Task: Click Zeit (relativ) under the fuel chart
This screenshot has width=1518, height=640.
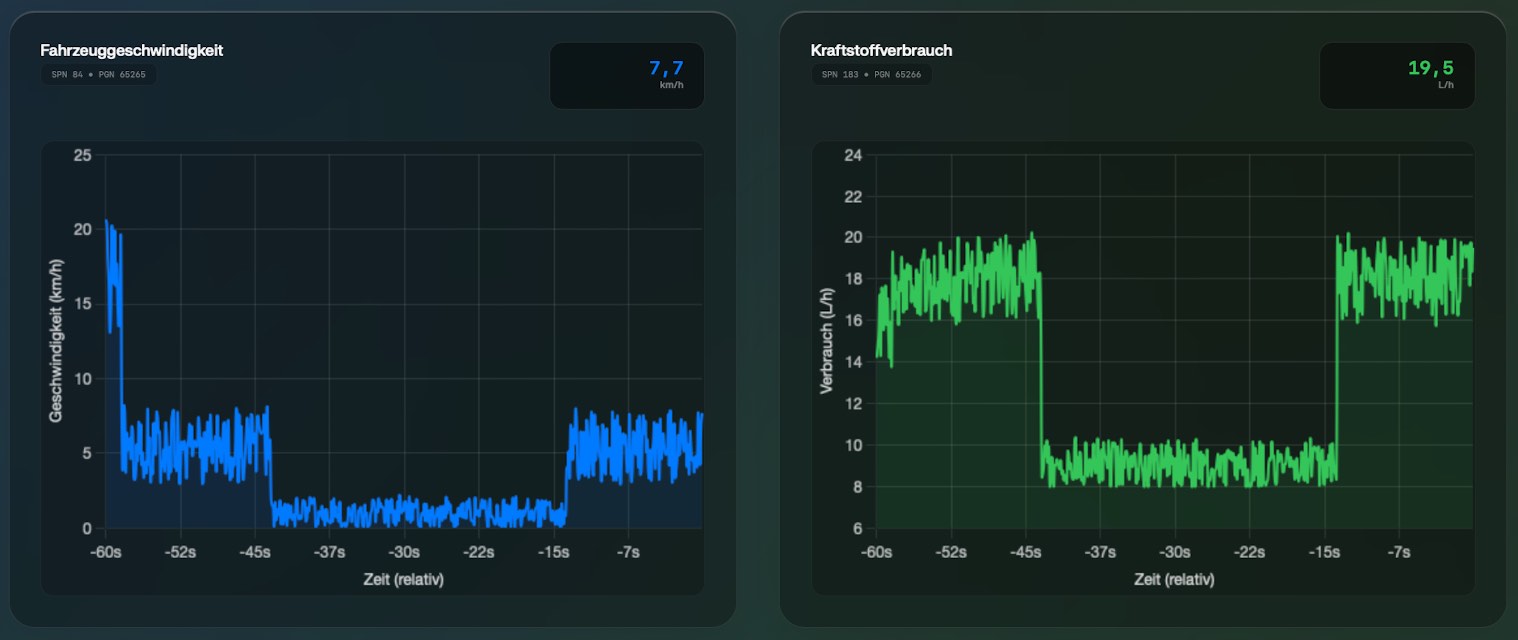Action: (1174, 579)
